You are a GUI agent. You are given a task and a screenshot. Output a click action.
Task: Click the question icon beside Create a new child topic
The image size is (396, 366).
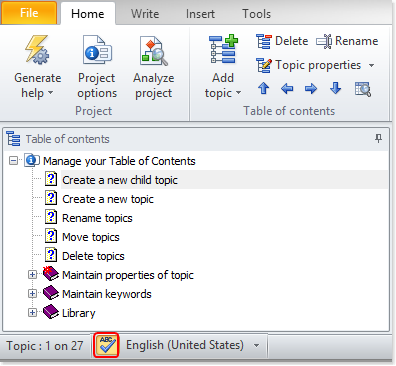tap(51, 179)
